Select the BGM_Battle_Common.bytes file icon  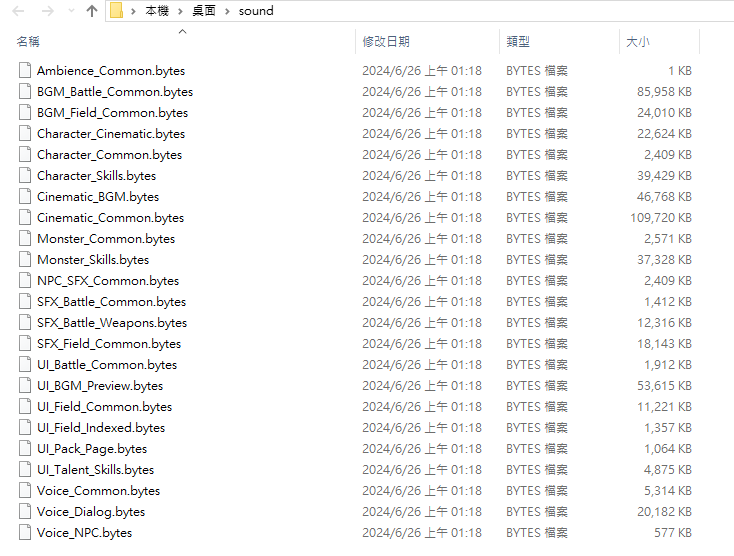click(25, 91)
